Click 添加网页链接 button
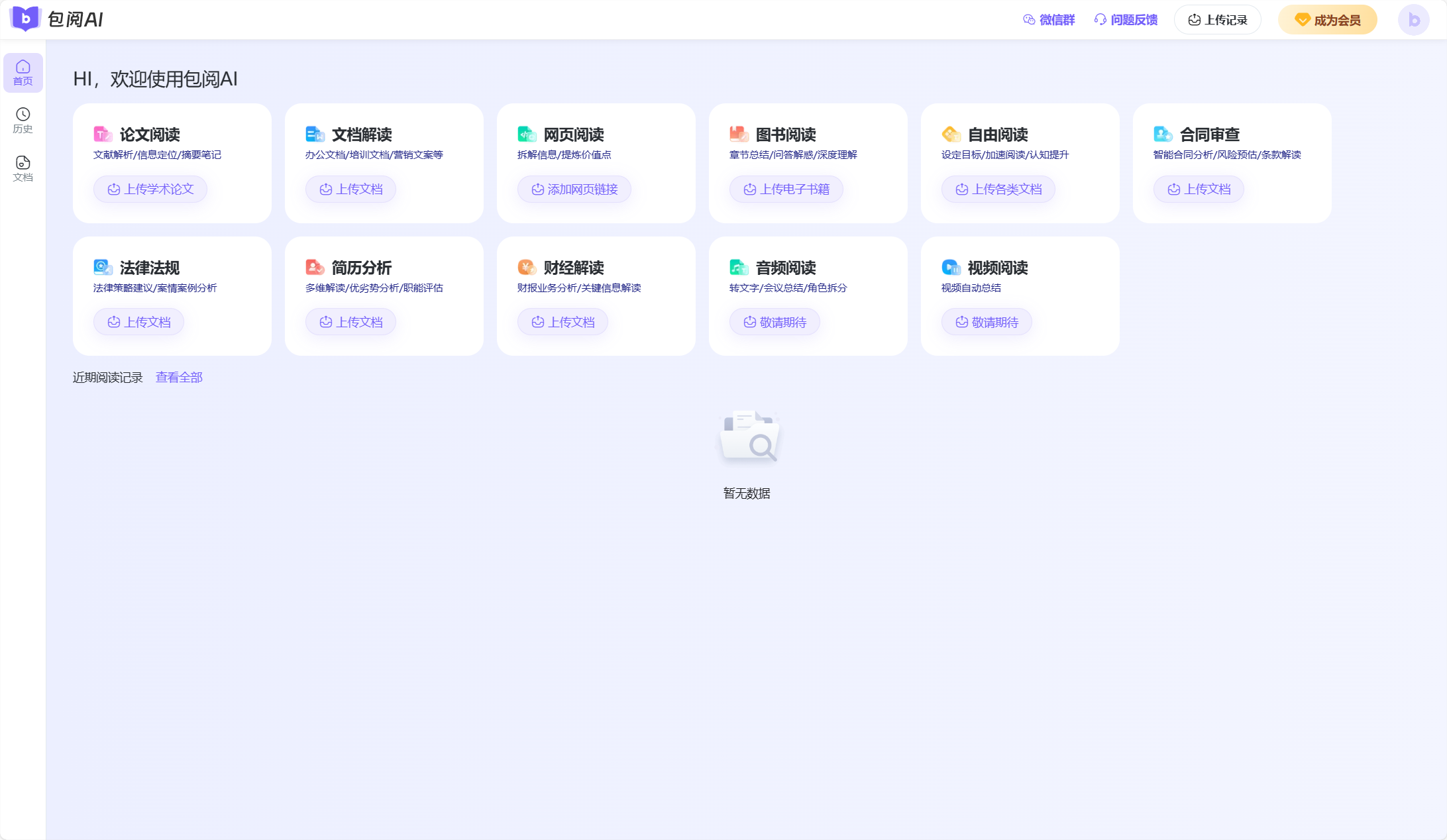The image size is (1447, 840). click(x=574, y=189)
